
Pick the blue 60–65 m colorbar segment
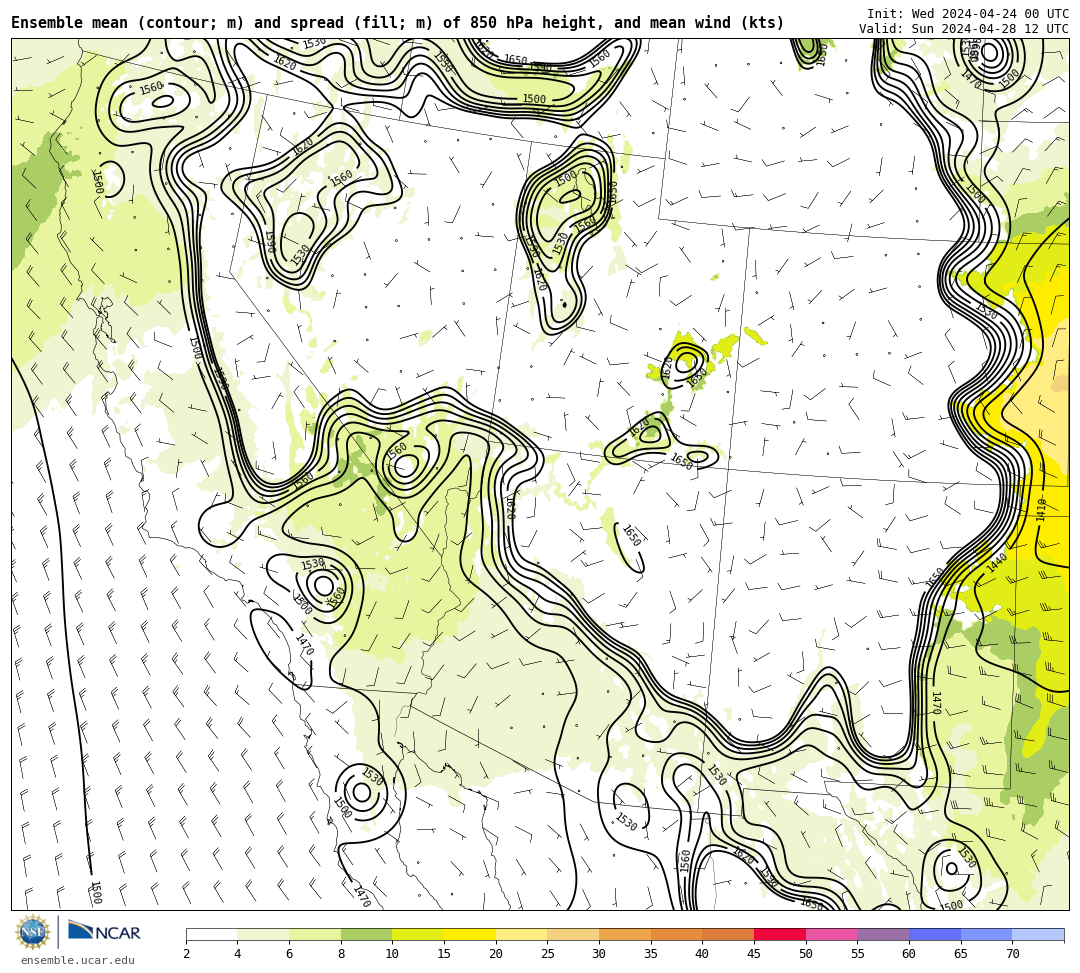click(x=935, y=934)
